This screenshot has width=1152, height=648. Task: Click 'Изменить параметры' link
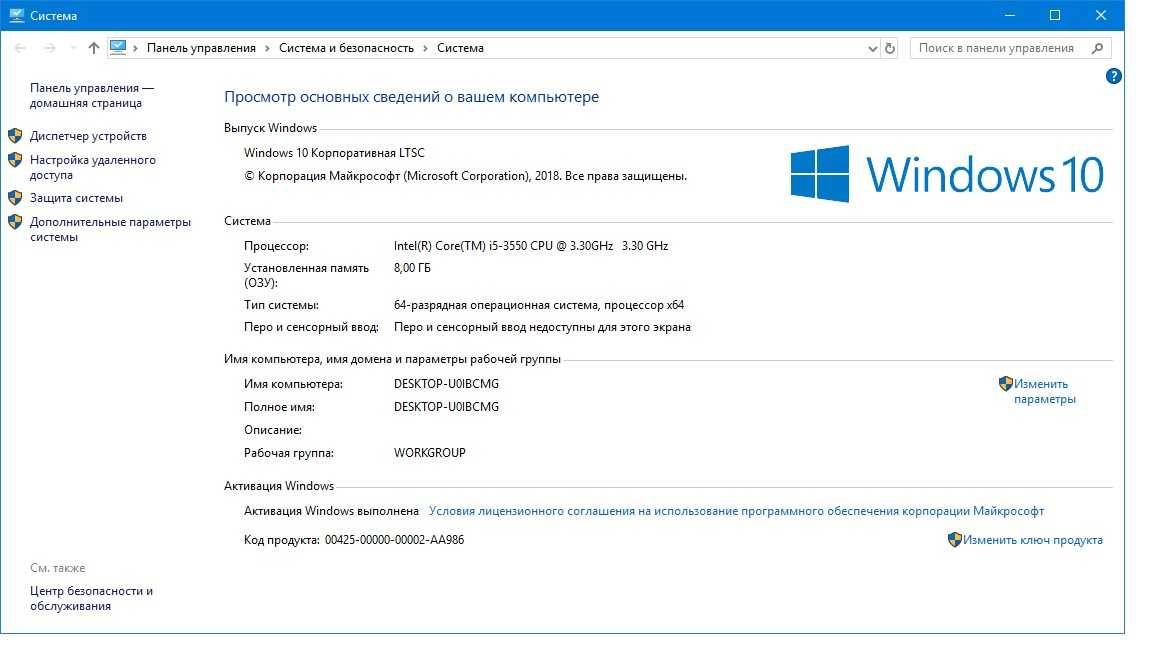coord(1044,392)
